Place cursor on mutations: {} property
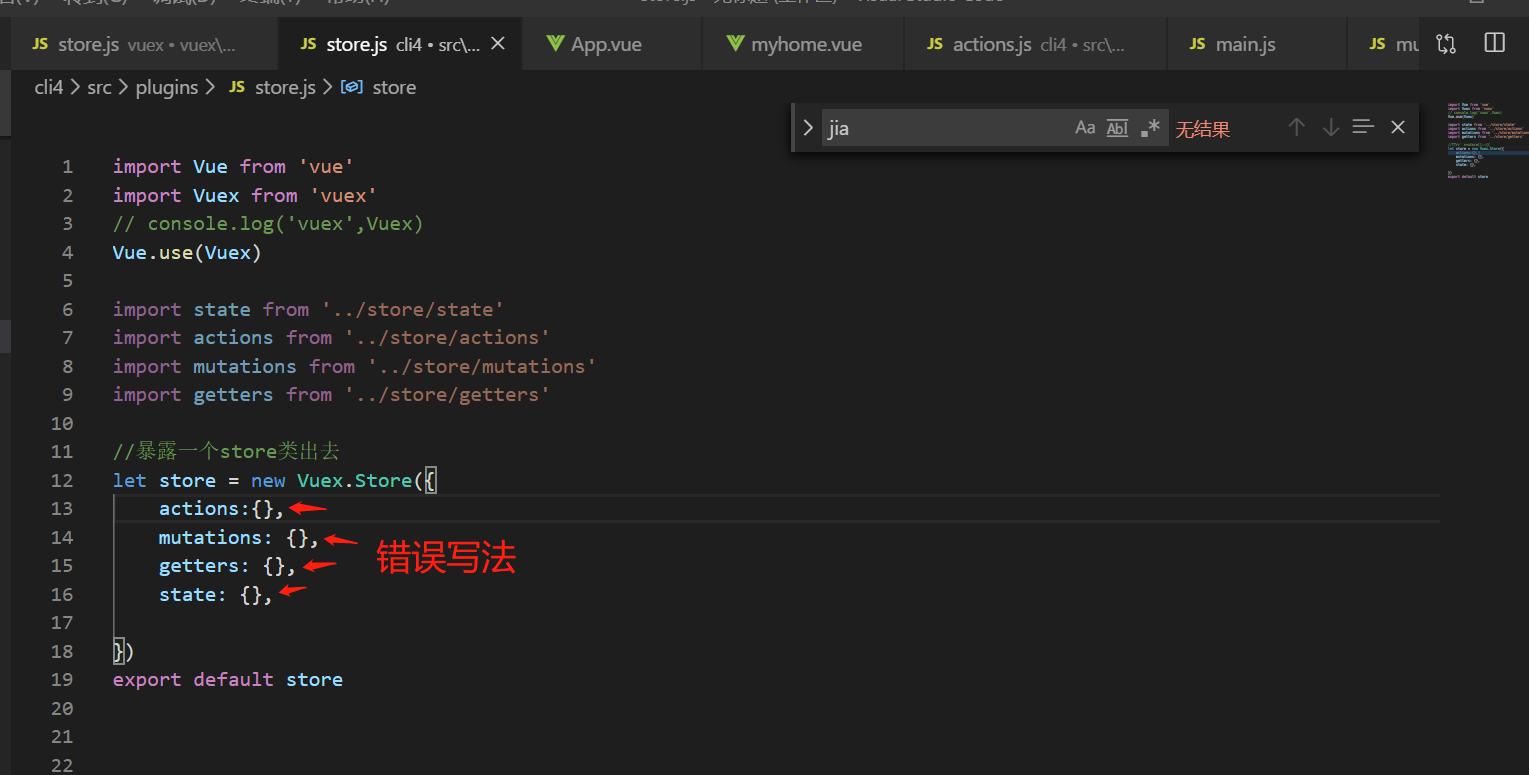1529x775 pixels. click(238, 537)
